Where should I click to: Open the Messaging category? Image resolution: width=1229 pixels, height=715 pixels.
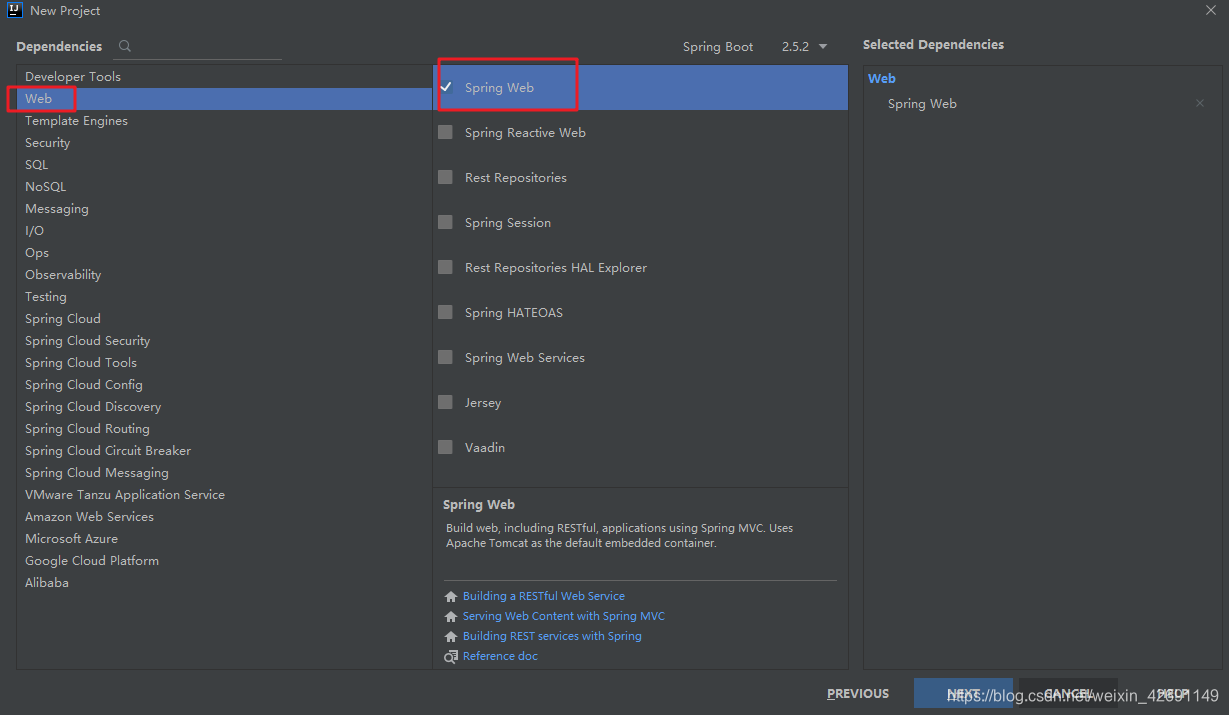tap(224, 209)
